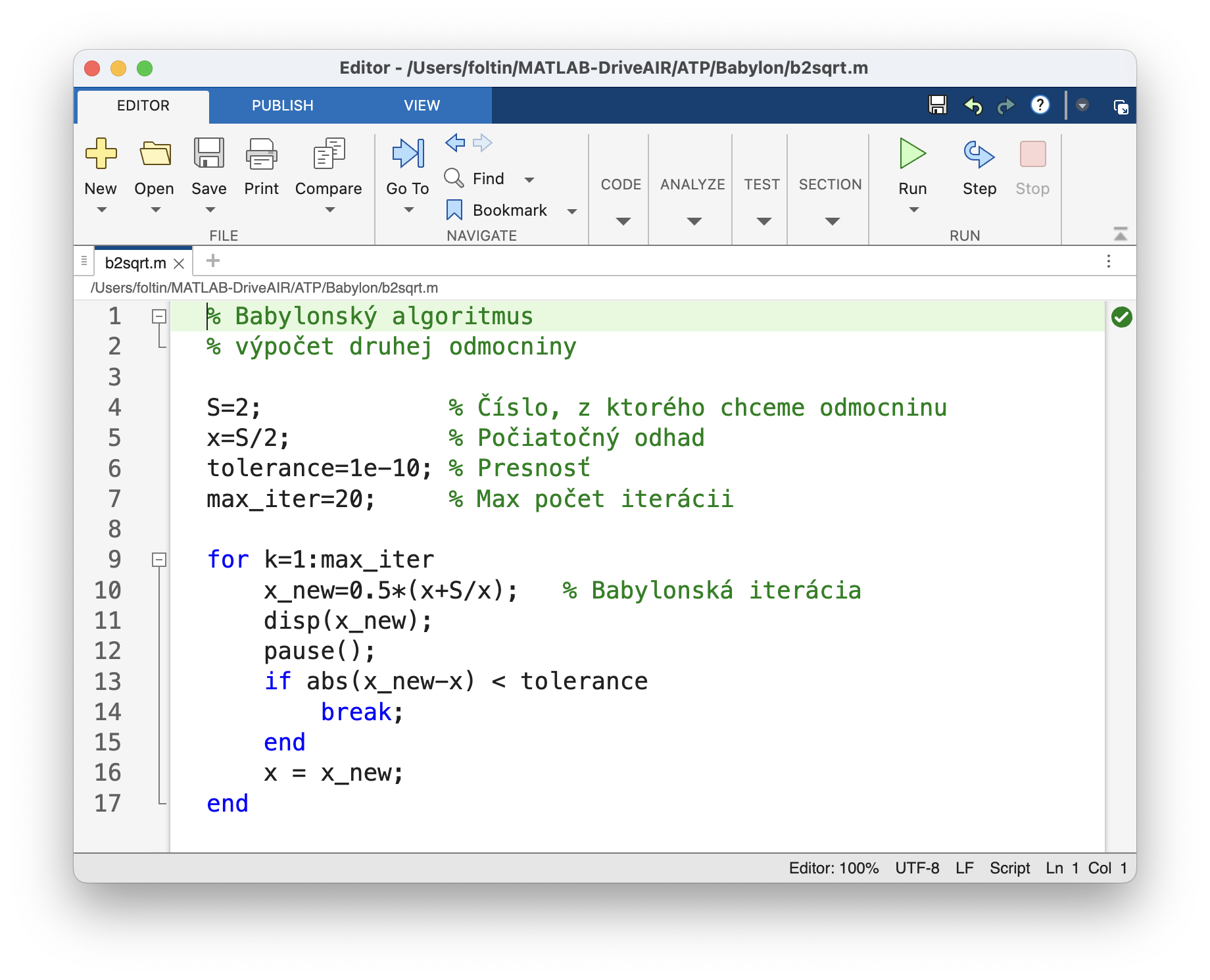Collapse the for-loop fold at line 9
The image size is (1210, 980).
click(x=159, y=560)
